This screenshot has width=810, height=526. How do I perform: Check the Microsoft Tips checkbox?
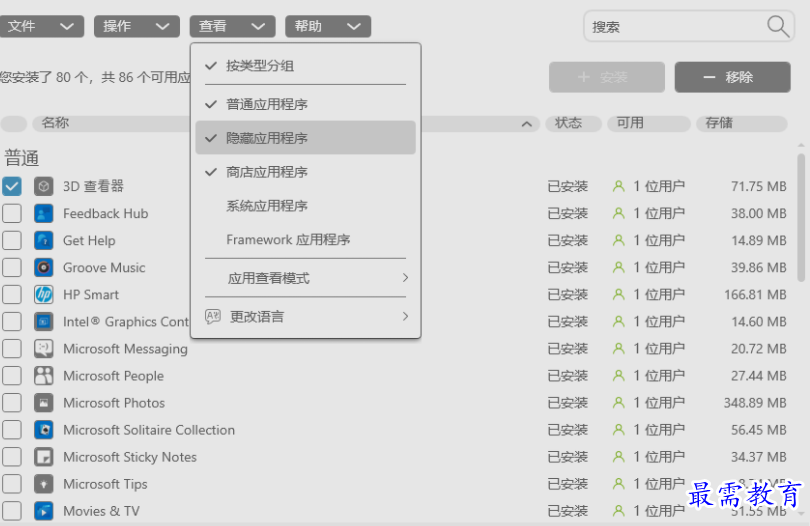click(12, 484)
